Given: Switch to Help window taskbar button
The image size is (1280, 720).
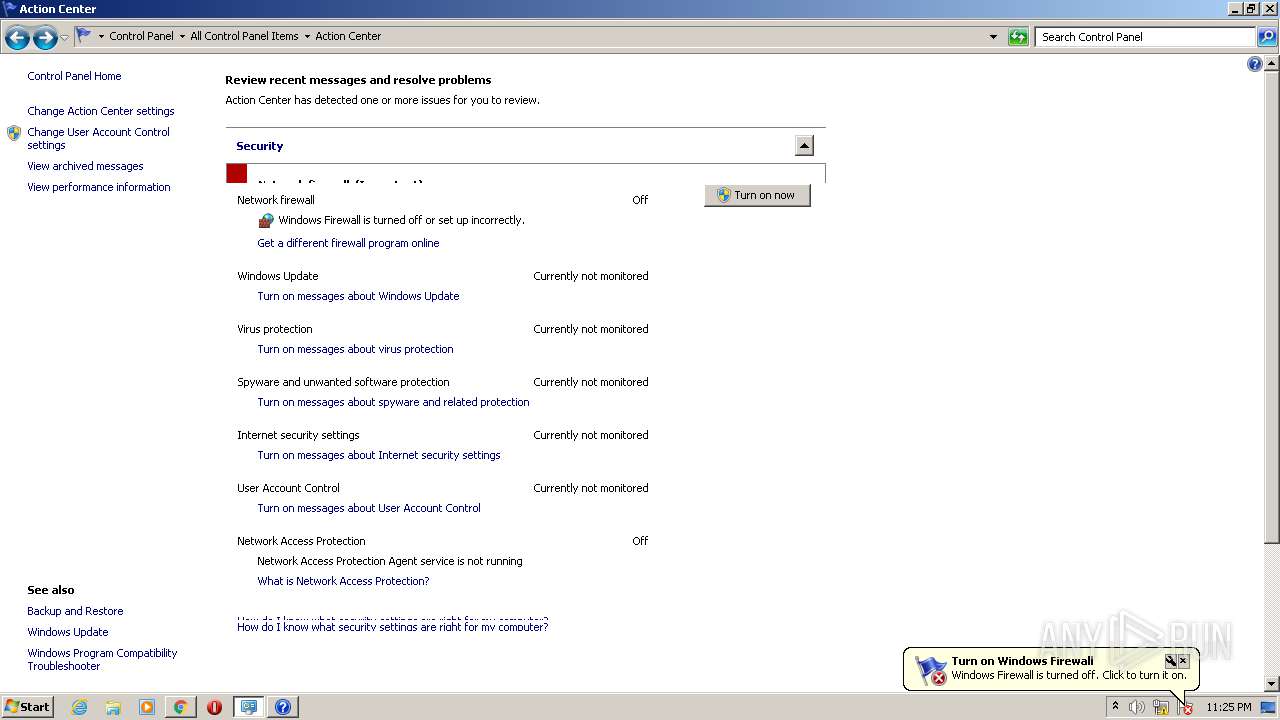Looking at the screenshot, I should pyautogui.click(x=283, y=707).
